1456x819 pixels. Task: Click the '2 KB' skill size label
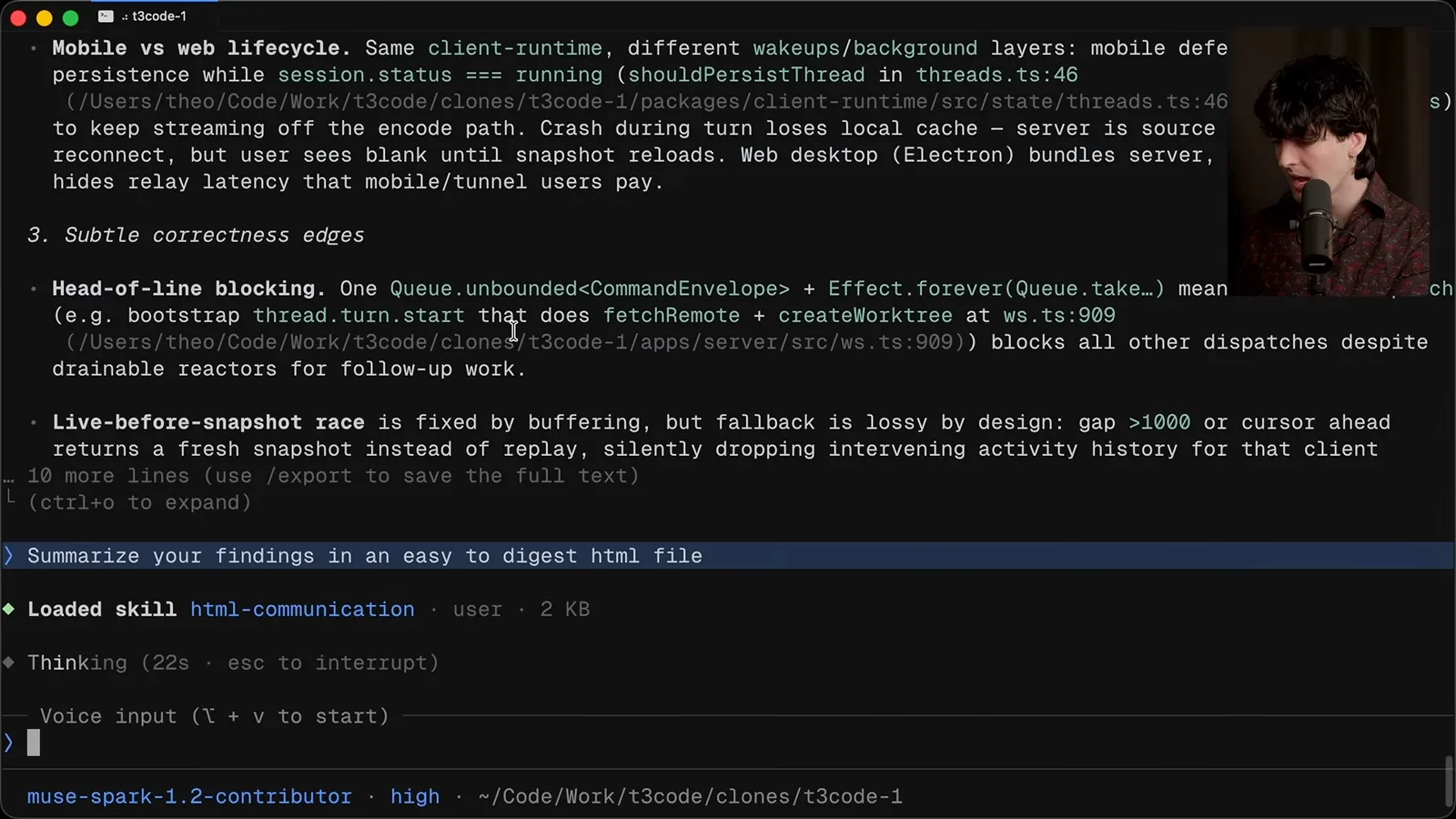(565, 609)
